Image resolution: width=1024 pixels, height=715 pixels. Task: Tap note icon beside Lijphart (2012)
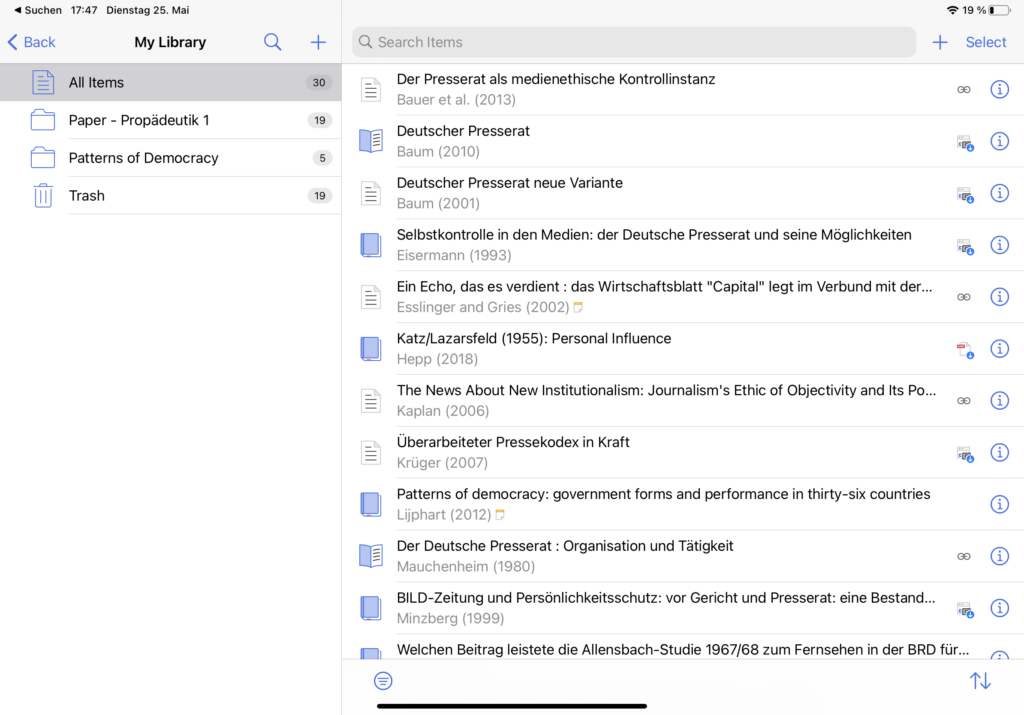[500, 515]
